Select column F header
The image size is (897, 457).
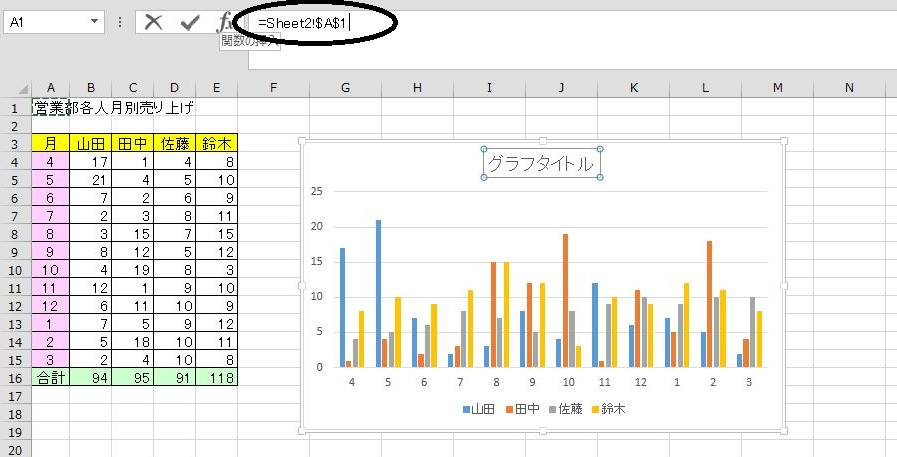click(x=273, y=88)
